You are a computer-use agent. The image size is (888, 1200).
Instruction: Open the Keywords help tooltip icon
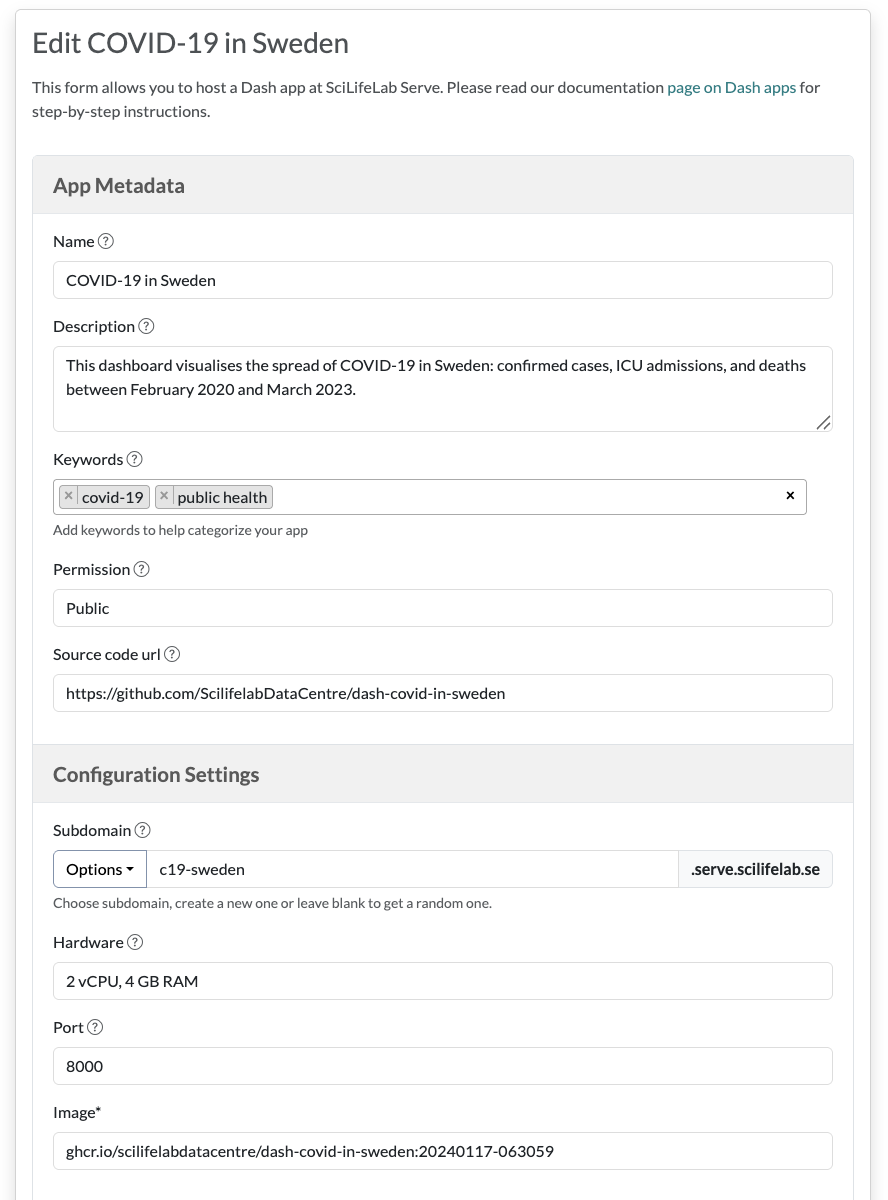click(x=135, y=460)
